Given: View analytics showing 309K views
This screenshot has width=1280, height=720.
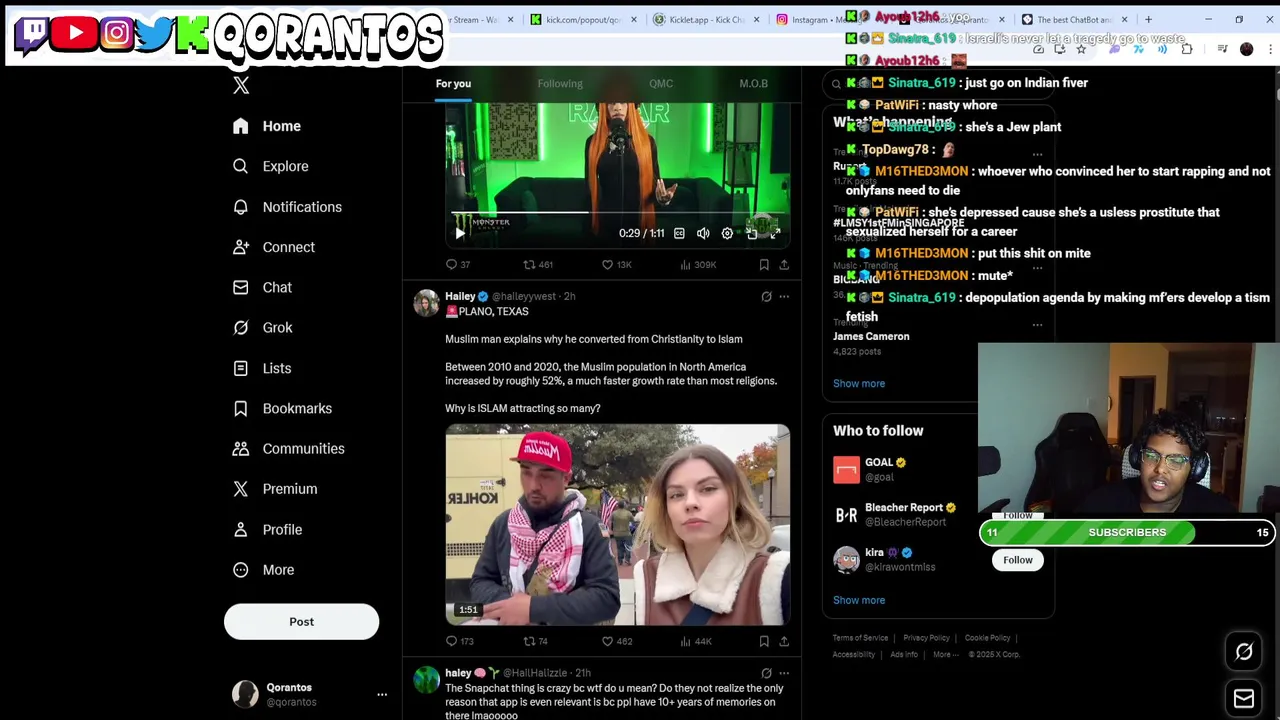Looking at the screenshot, I should [x=697, y=265].
